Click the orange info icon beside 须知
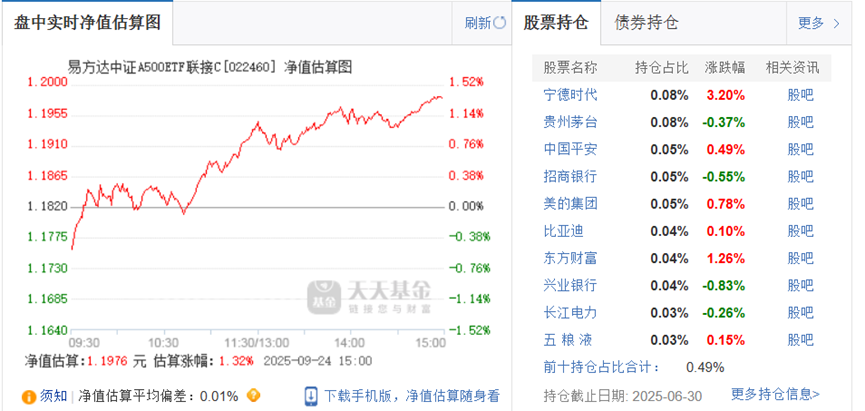 [x=29, y=396]
